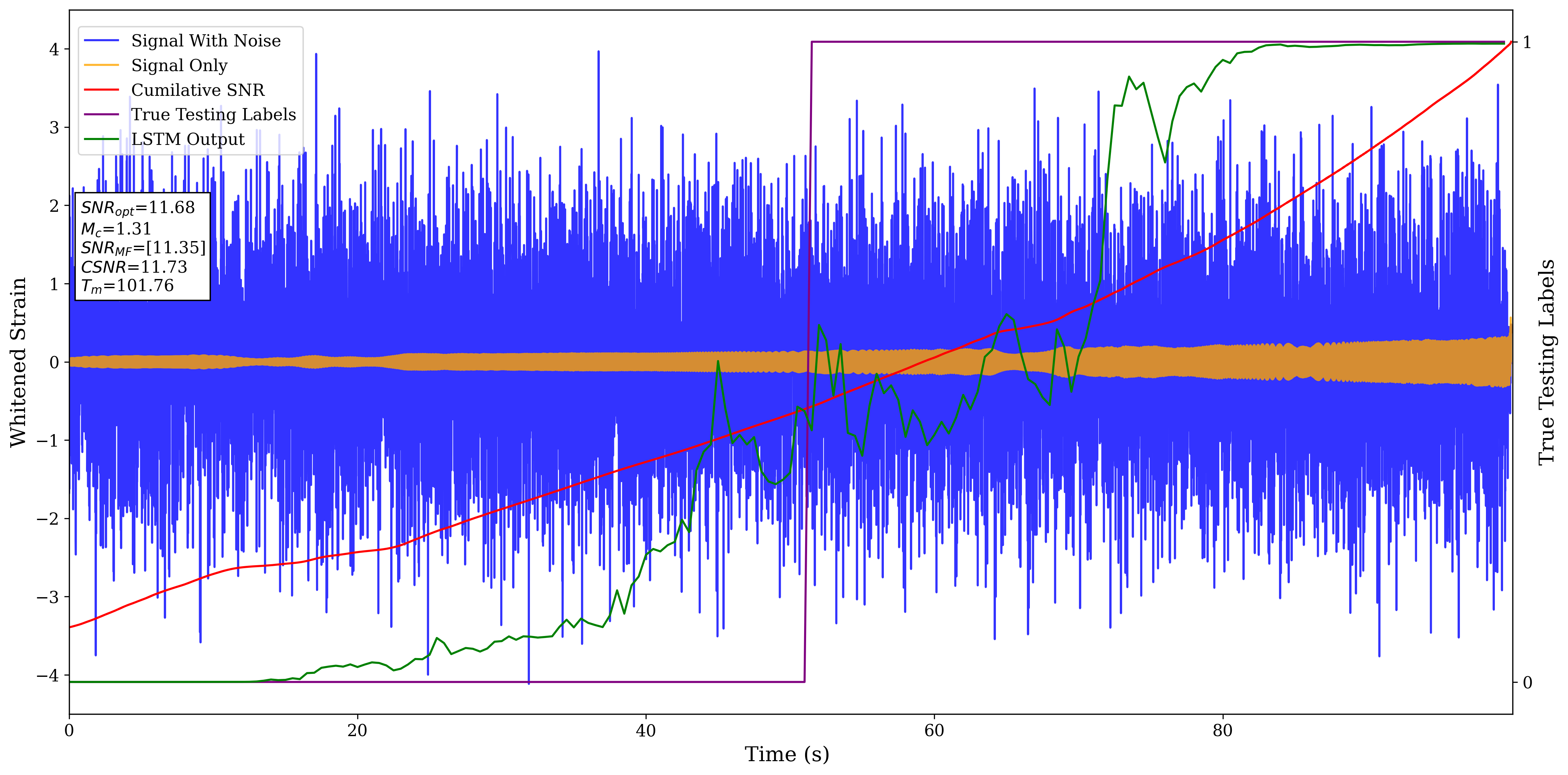Click the blue Signal With Noise legend line

pos(101,41)
